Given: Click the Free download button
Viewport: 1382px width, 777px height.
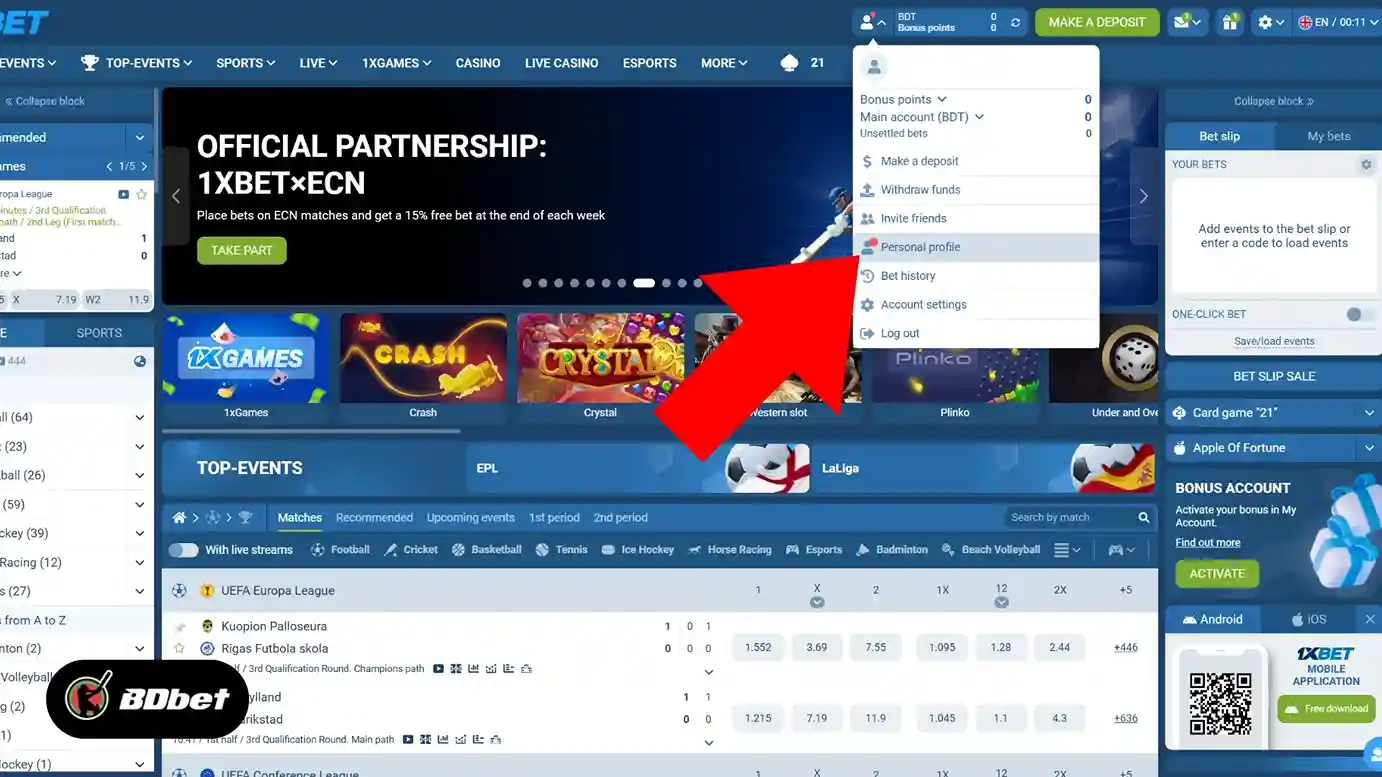Looking at the screenshot, I should click(x=1326, y=709).
